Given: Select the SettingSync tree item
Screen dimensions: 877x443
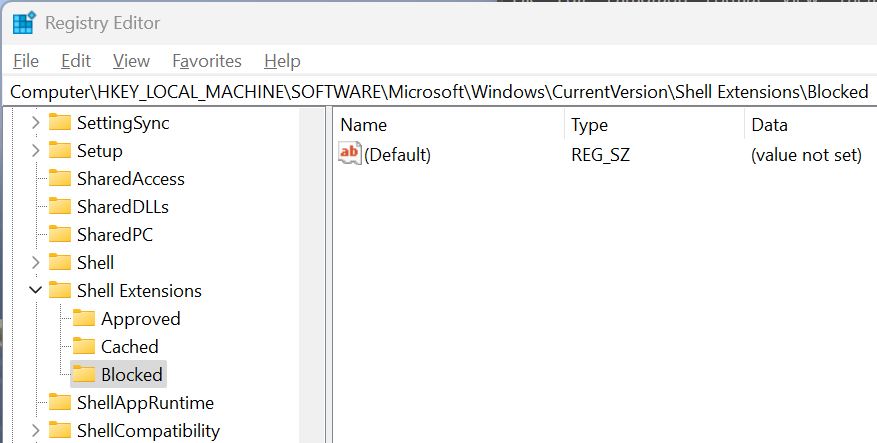Looking at the screenshot, I should (123, 122).
